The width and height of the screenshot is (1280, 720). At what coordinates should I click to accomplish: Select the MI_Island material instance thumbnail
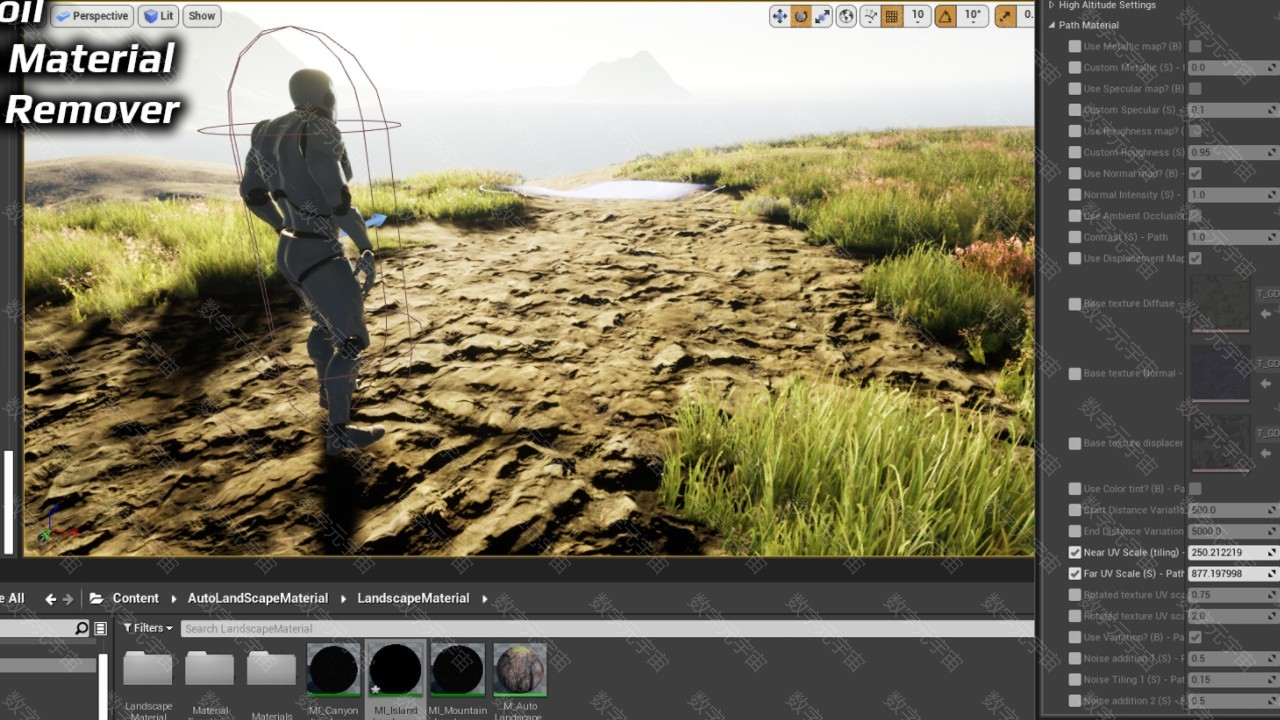coord(395,669)
